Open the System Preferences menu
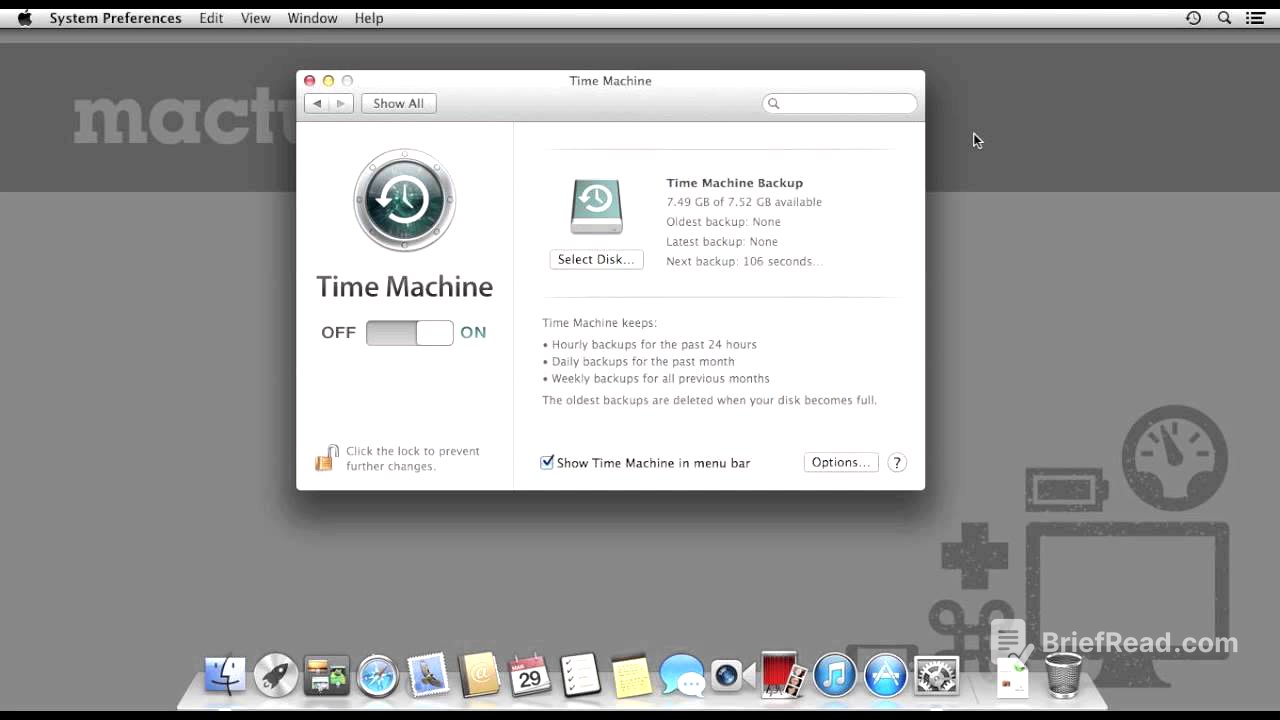Image resolution: width=1280 pixels, height=720 pixels. (x=114, y=17)
